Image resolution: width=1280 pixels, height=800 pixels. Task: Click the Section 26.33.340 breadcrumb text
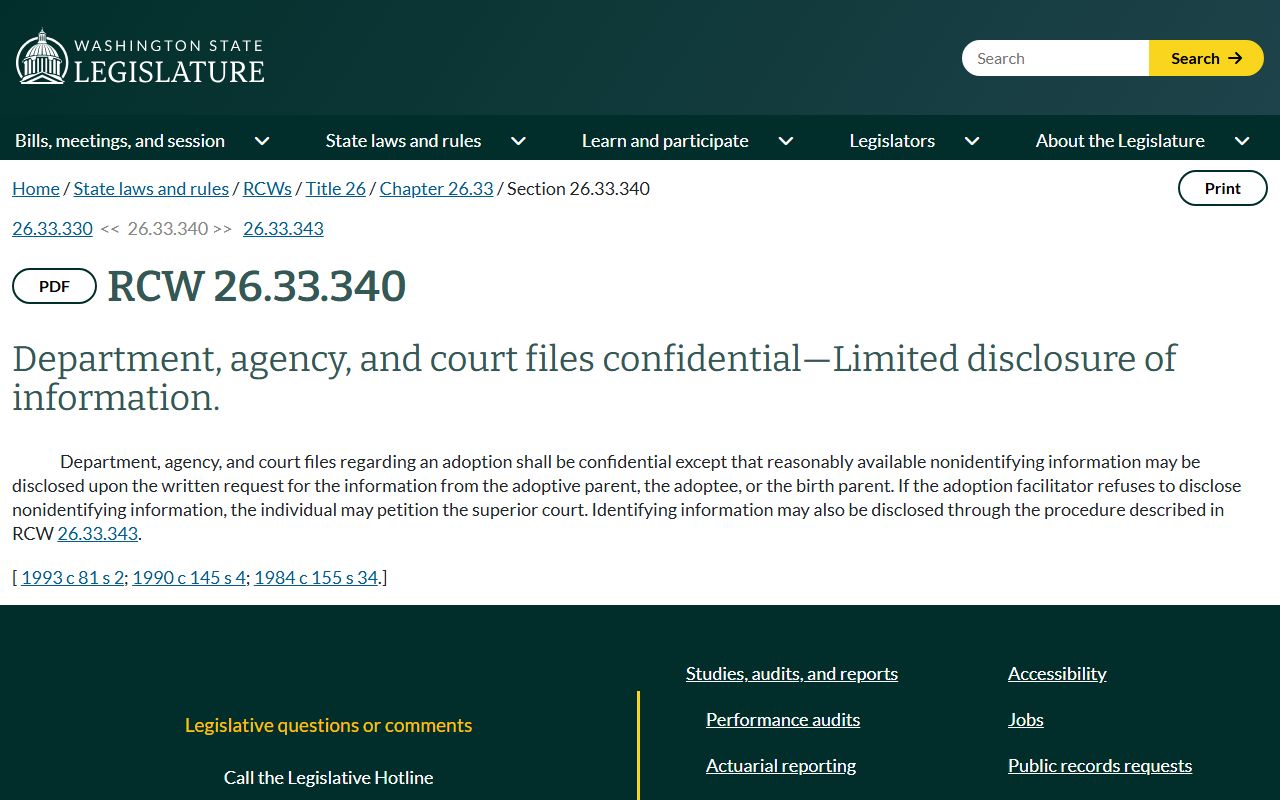tap(578, 188)
